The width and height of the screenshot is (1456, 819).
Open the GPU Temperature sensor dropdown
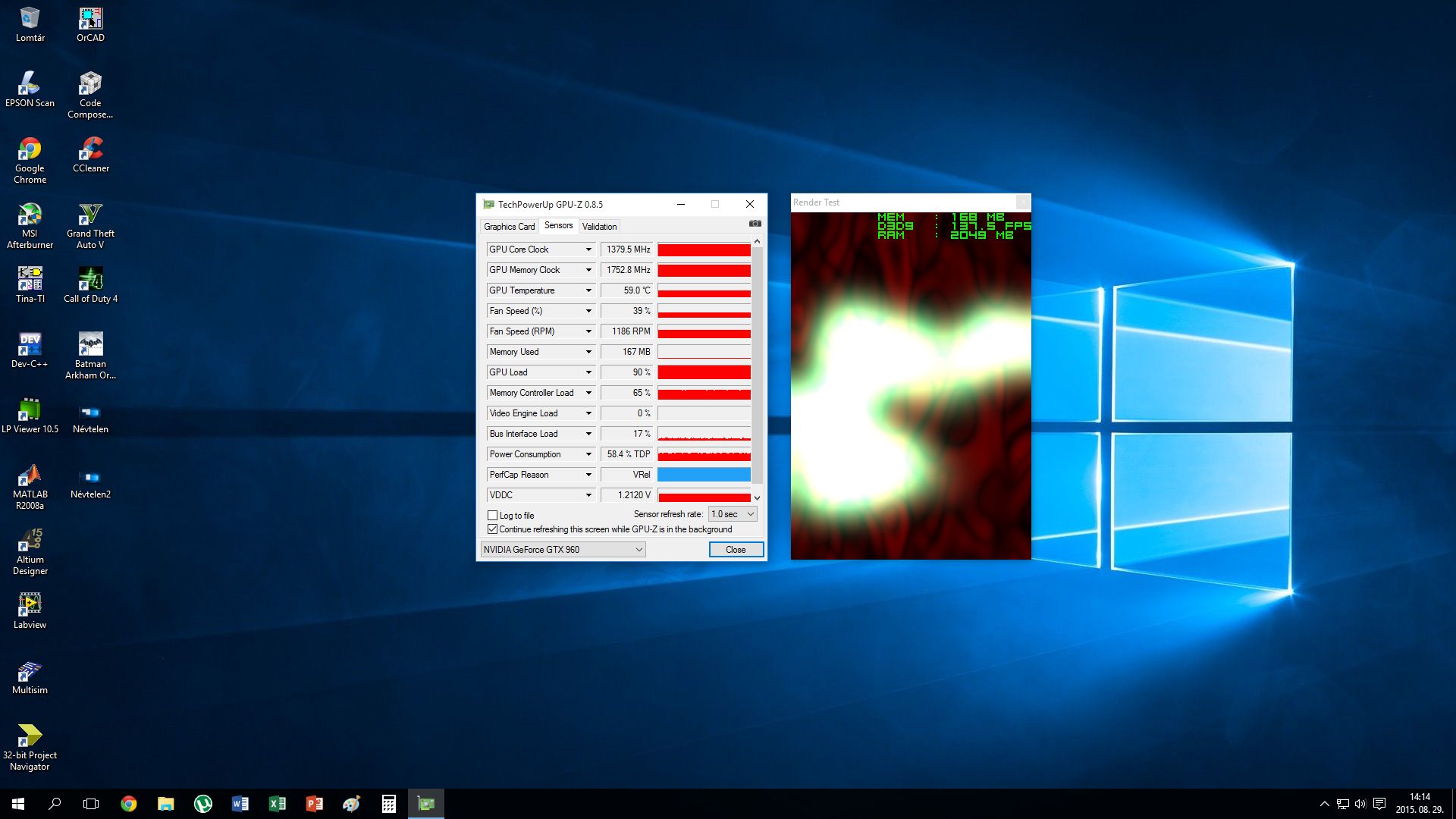588,290
